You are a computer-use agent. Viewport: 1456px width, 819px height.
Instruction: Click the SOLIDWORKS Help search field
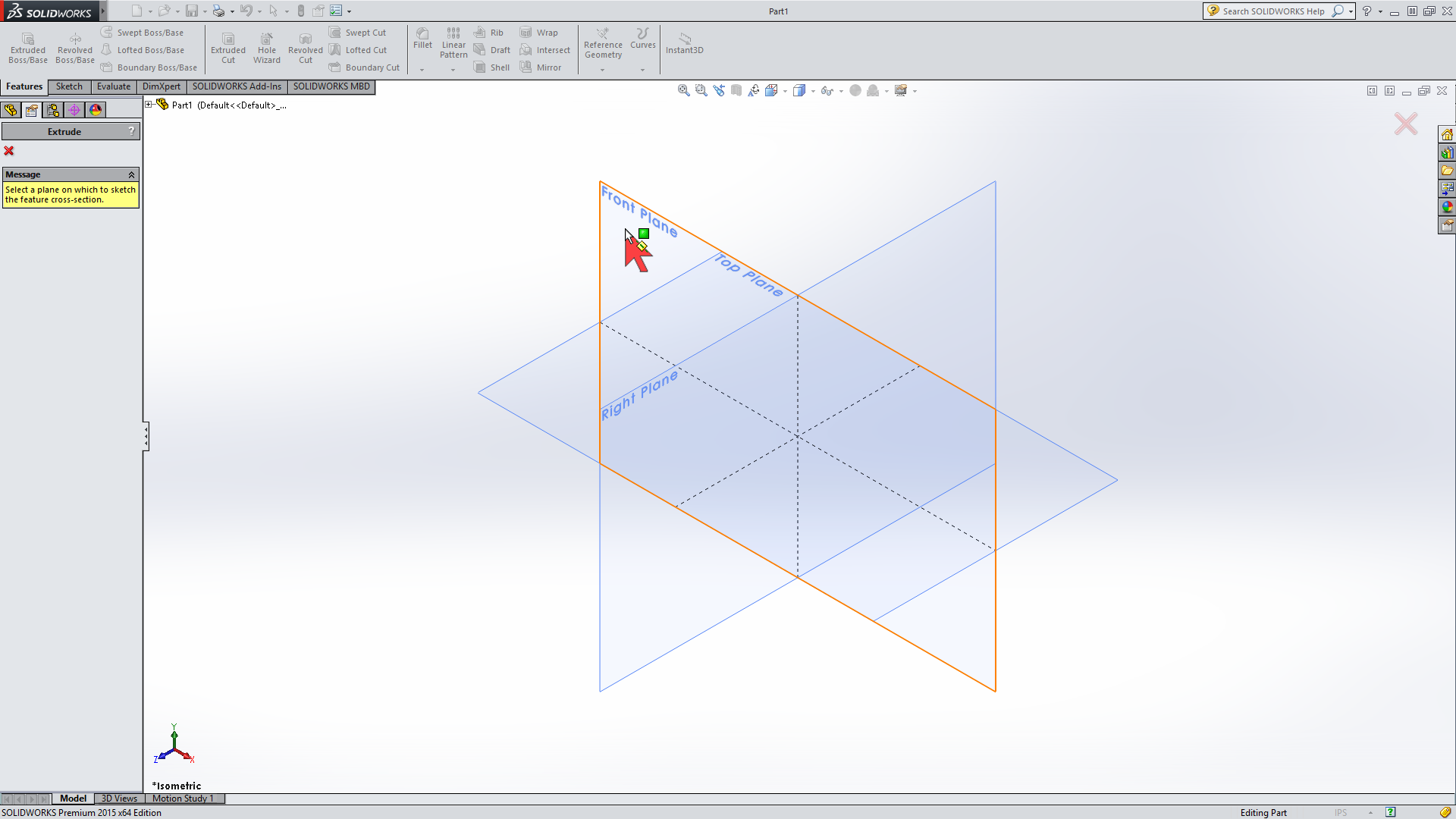1274,11
